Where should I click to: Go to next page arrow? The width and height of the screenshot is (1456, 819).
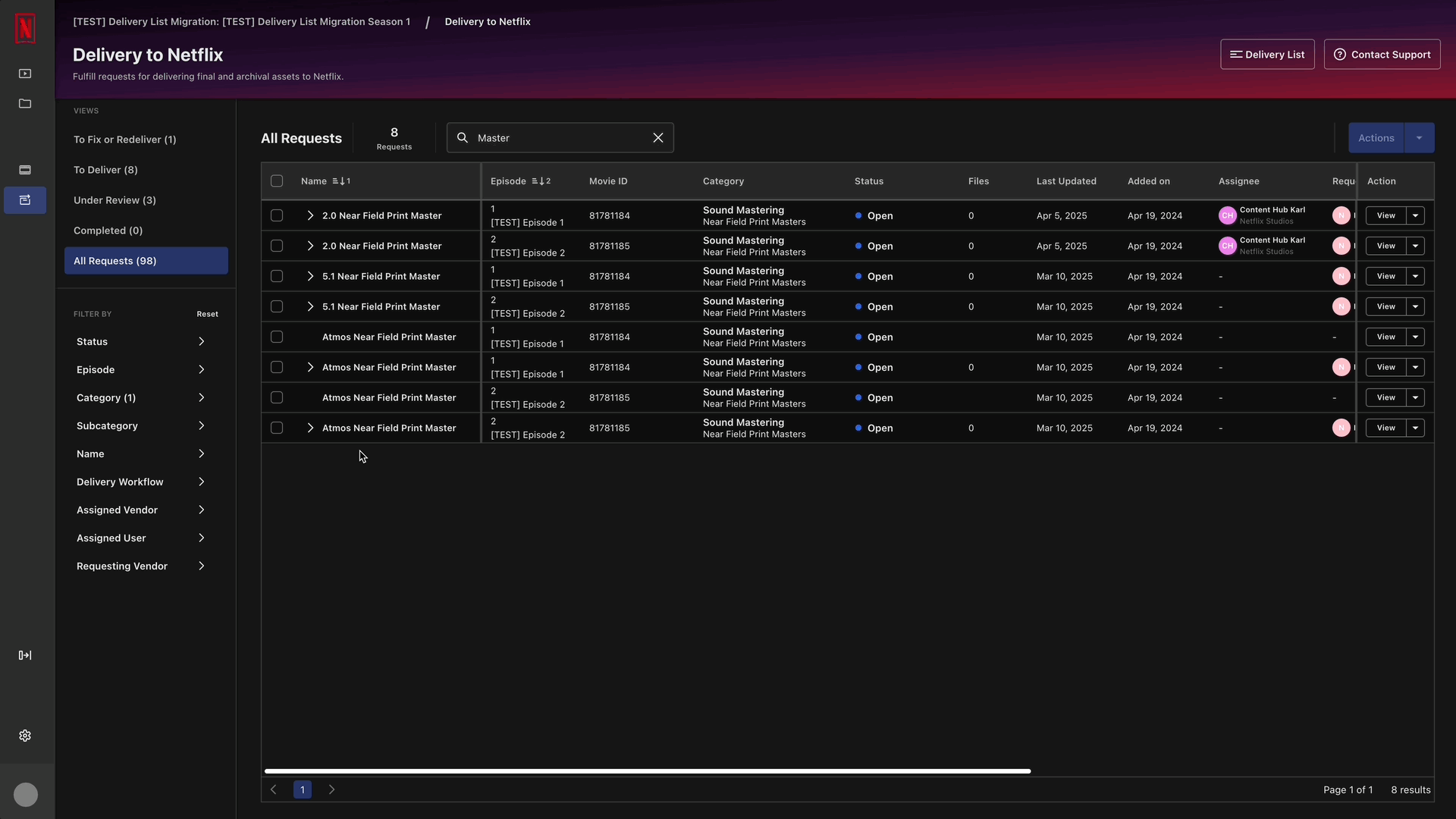coord(331,789)
